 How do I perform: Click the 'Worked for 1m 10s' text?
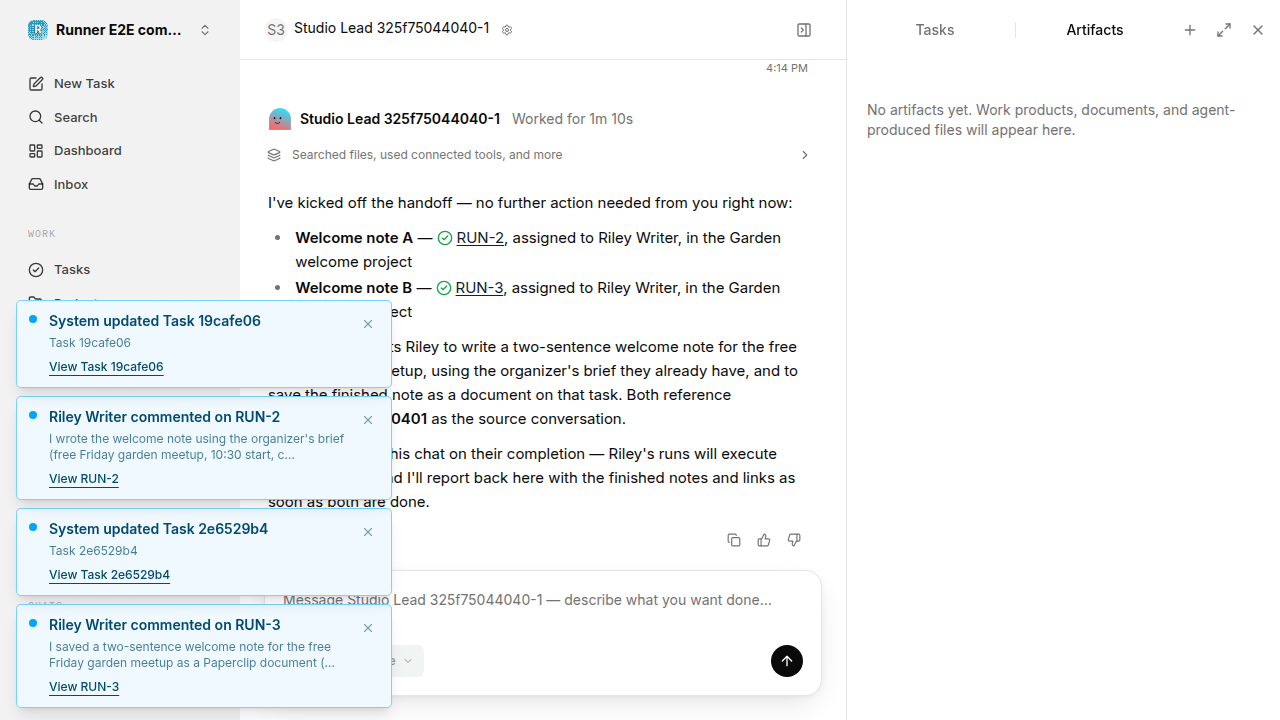point(572,119)
